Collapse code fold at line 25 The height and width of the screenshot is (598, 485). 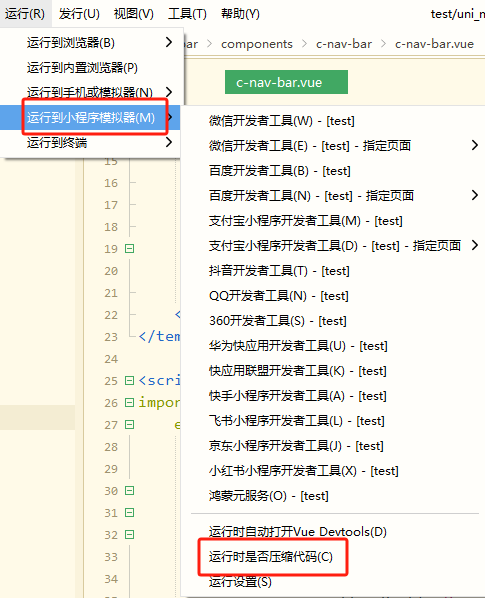[130, 381]
